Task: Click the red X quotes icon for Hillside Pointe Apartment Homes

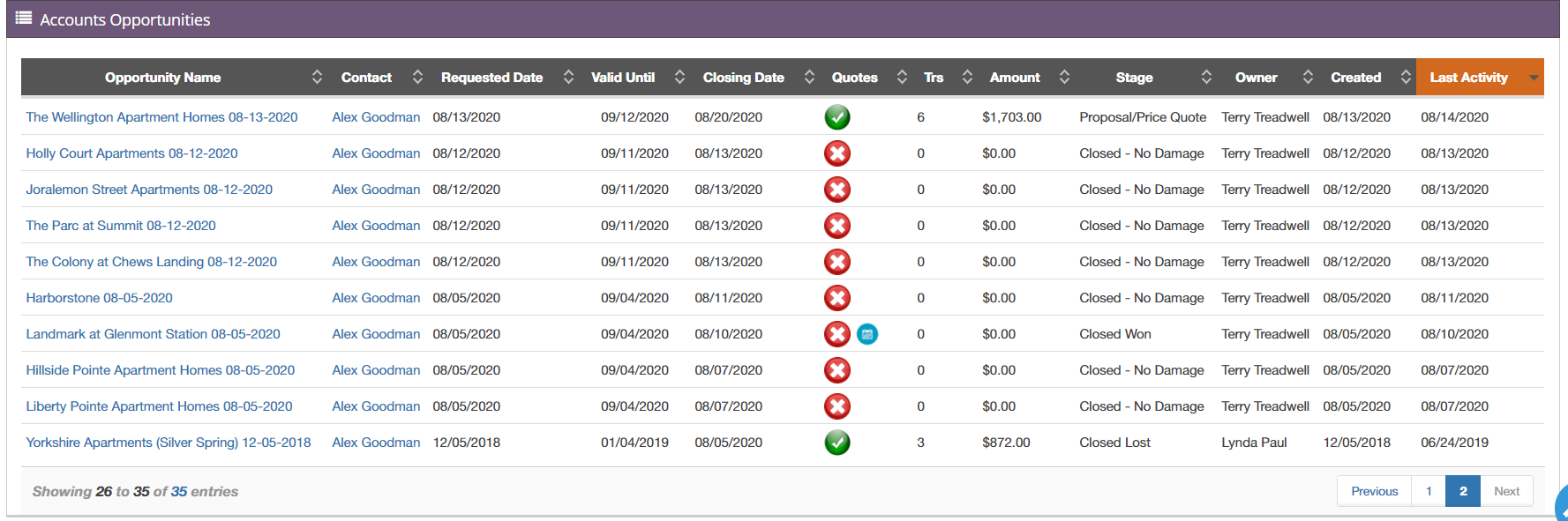Action: (x=837, y=370)
